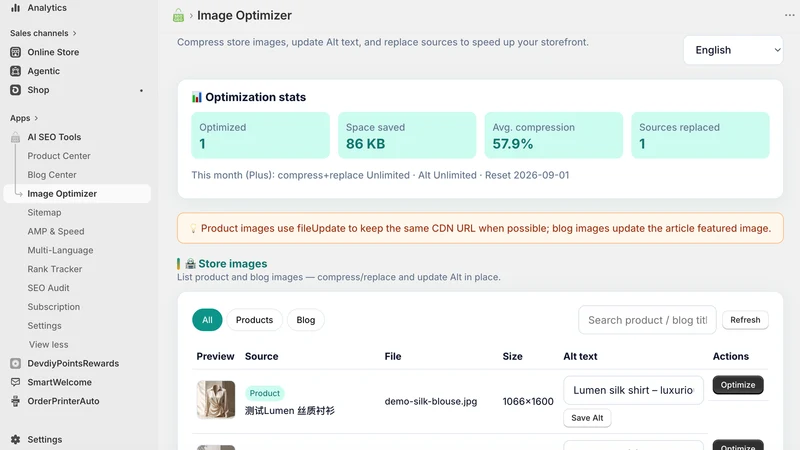Click the Settings gear icon

(15, 439)
